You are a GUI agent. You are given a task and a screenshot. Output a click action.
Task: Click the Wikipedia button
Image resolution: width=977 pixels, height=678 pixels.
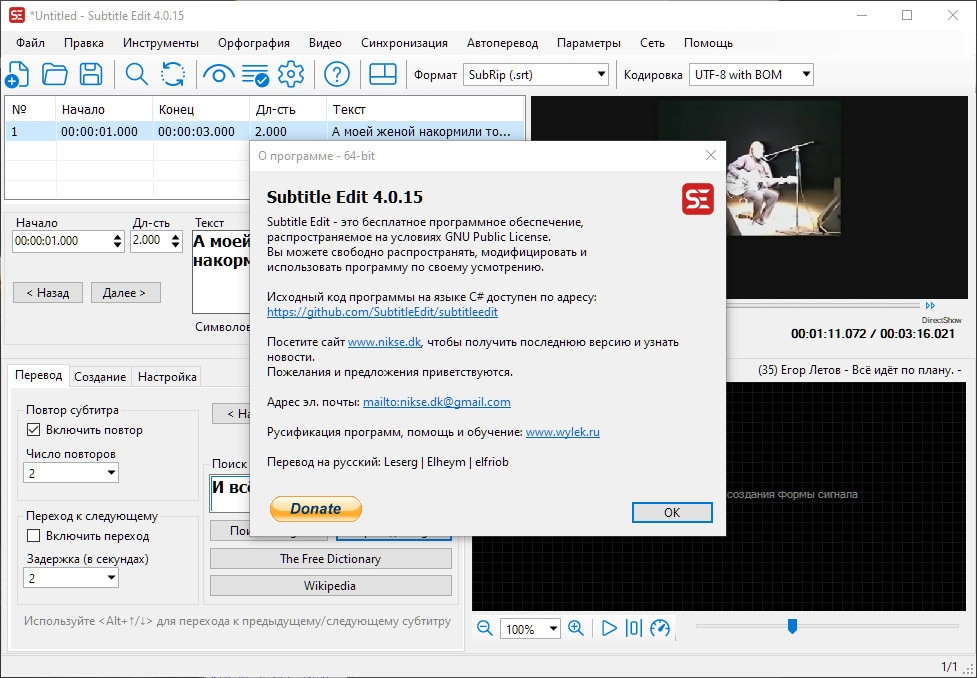point(330,586)
